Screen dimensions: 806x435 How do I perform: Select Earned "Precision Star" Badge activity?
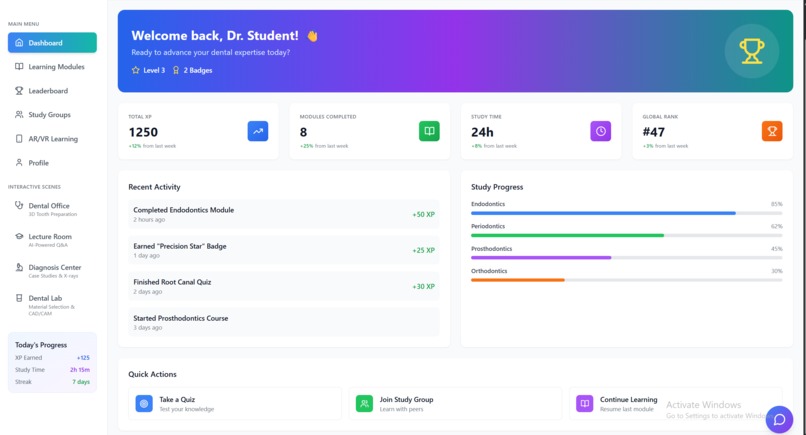[284, 250]
